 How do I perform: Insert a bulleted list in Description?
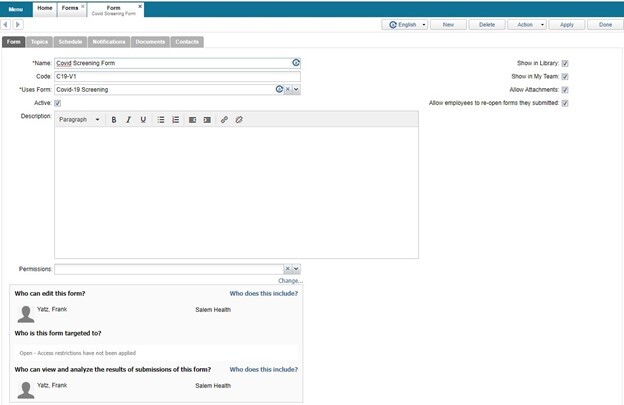point(161,120)
